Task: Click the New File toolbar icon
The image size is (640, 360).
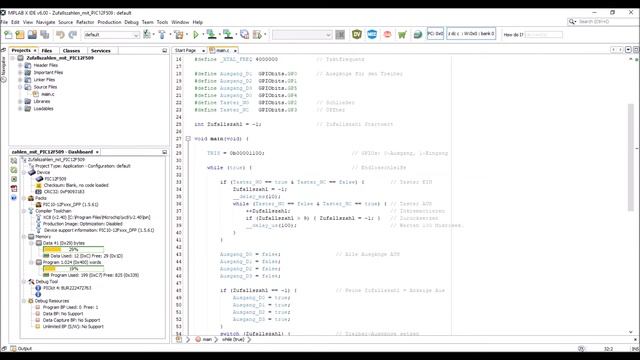Action: click(x=8, y=35)
